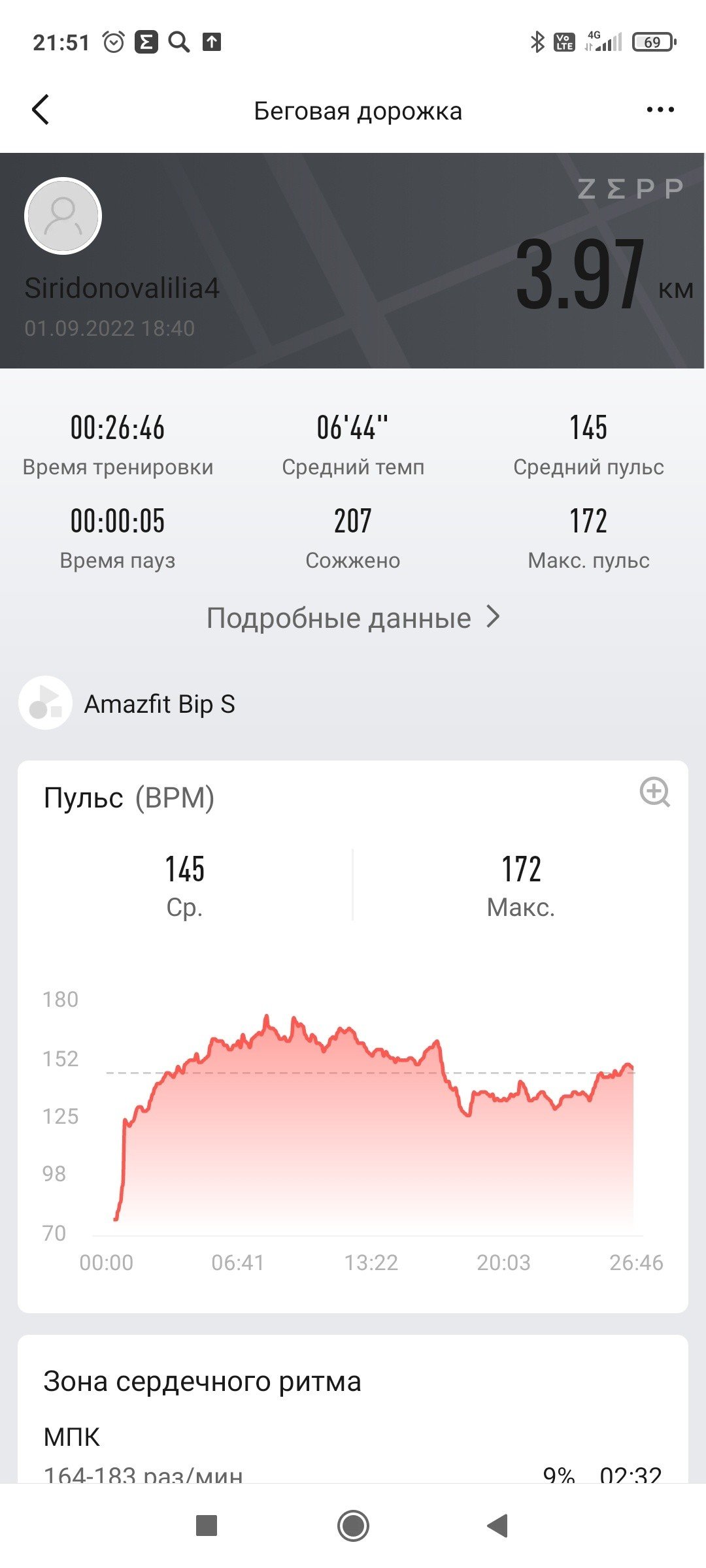Tap the Android back triangle button
Screen dimensions: 706x1568
(497, 1526)
